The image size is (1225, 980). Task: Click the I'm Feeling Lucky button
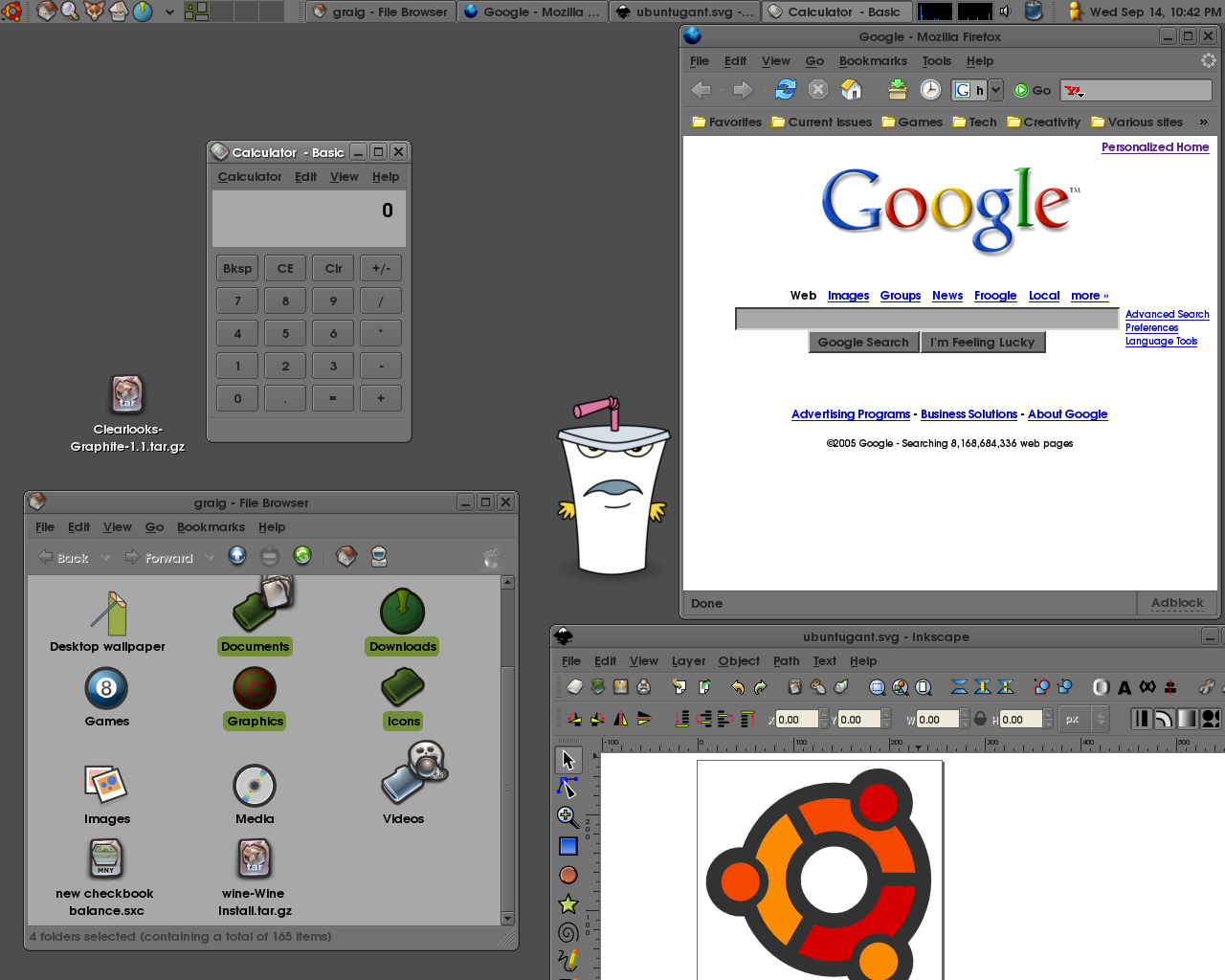(983, 343)
